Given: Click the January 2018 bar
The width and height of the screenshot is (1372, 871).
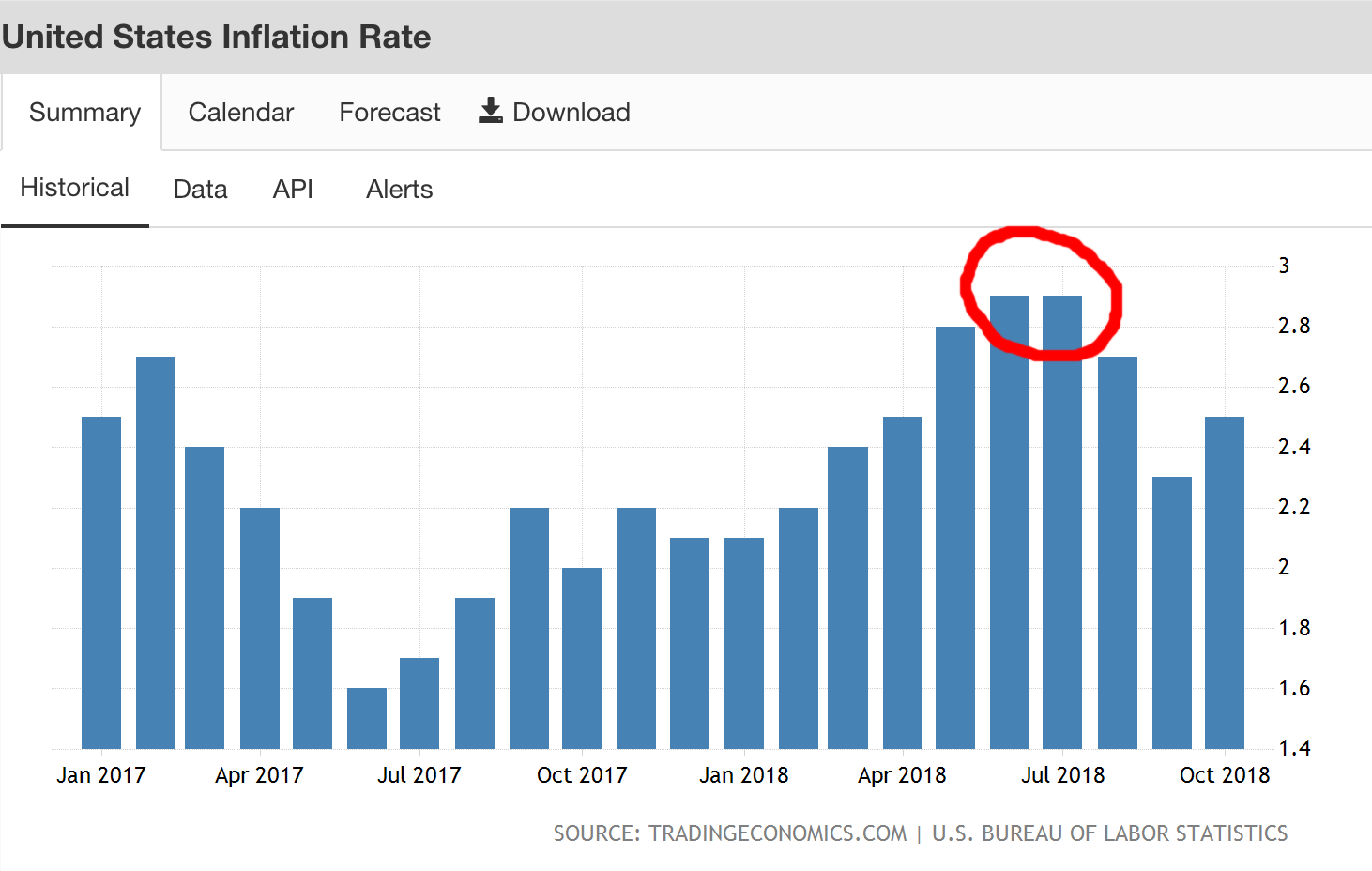Looking at the screenshot, I should 744,643.
